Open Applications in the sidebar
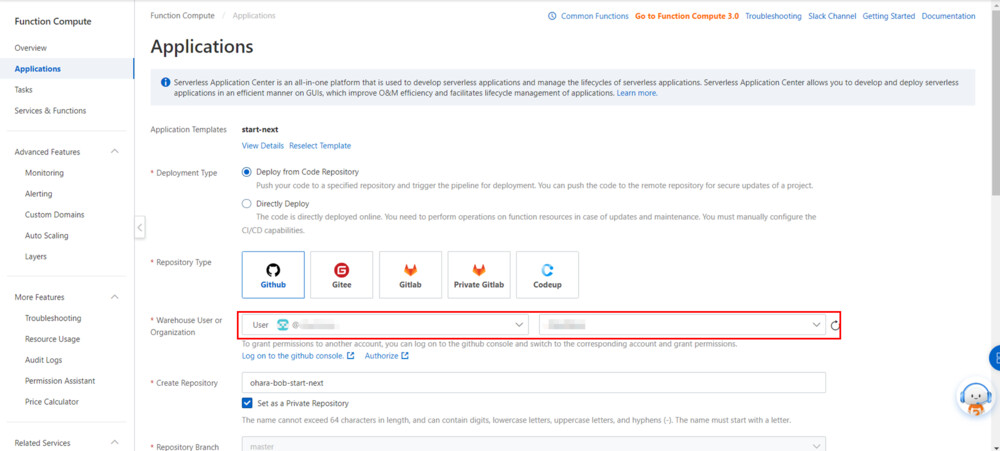Image resolution: width=1000 pixels, height=451 pixels. pyautogui.click(x=38, y=69)
